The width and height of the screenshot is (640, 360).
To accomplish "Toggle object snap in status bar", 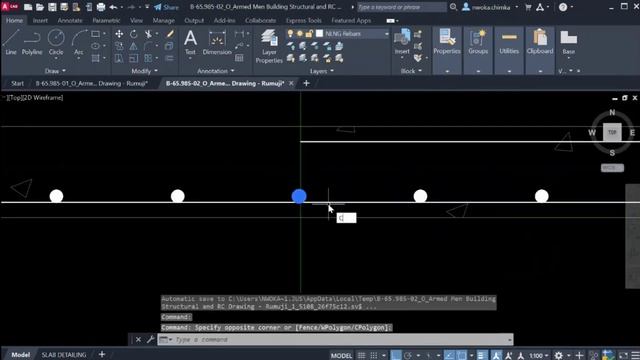I will pyautogui.click(x=461, y=356).
